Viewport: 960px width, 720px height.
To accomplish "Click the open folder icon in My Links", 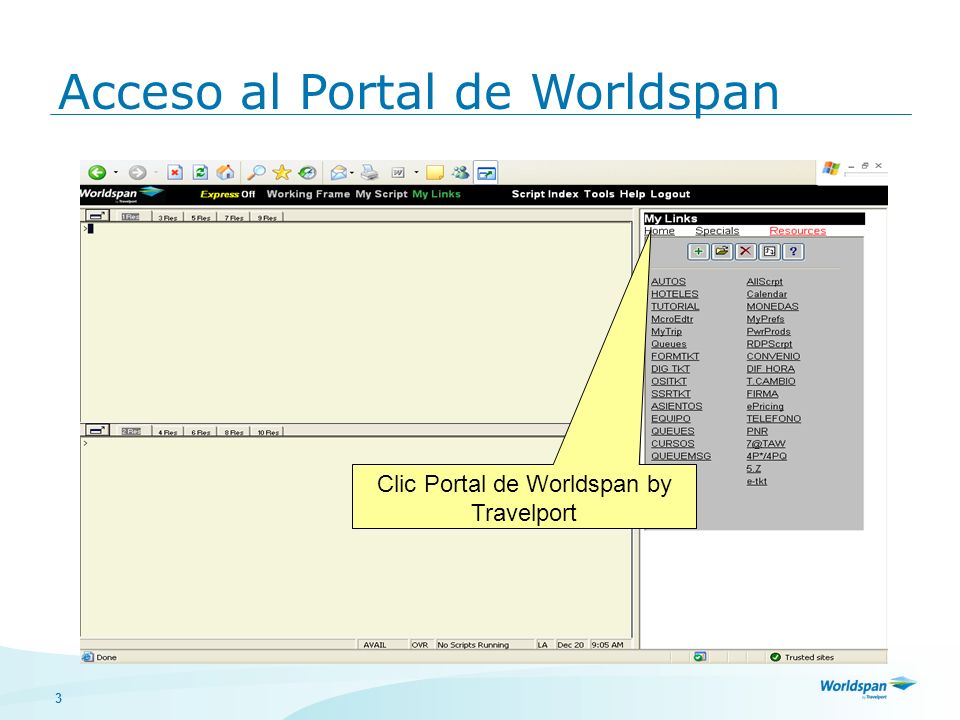I will pyautogui.click(x=722, y=252).
